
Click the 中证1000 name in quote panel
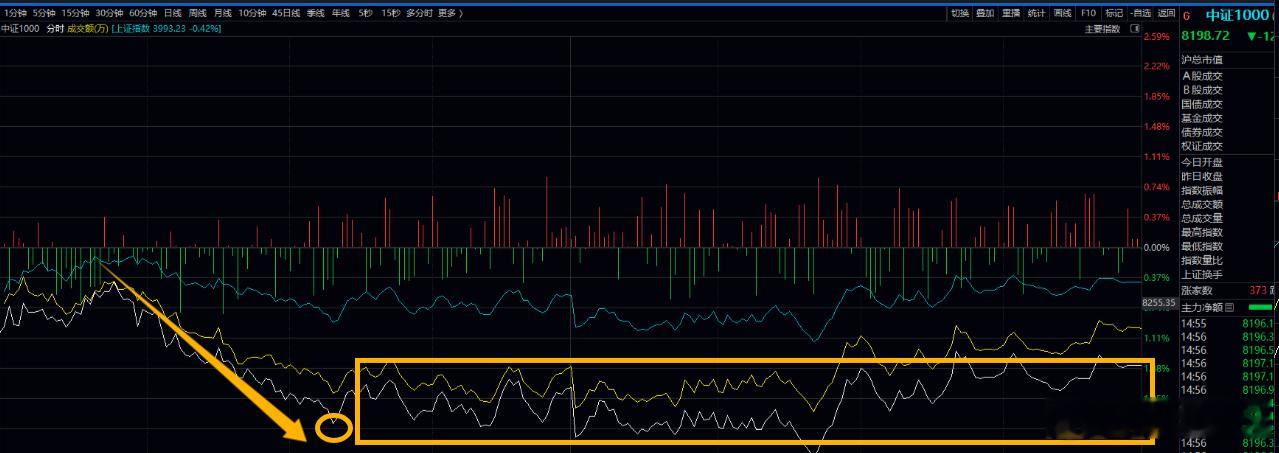(x=1237, y=15)
